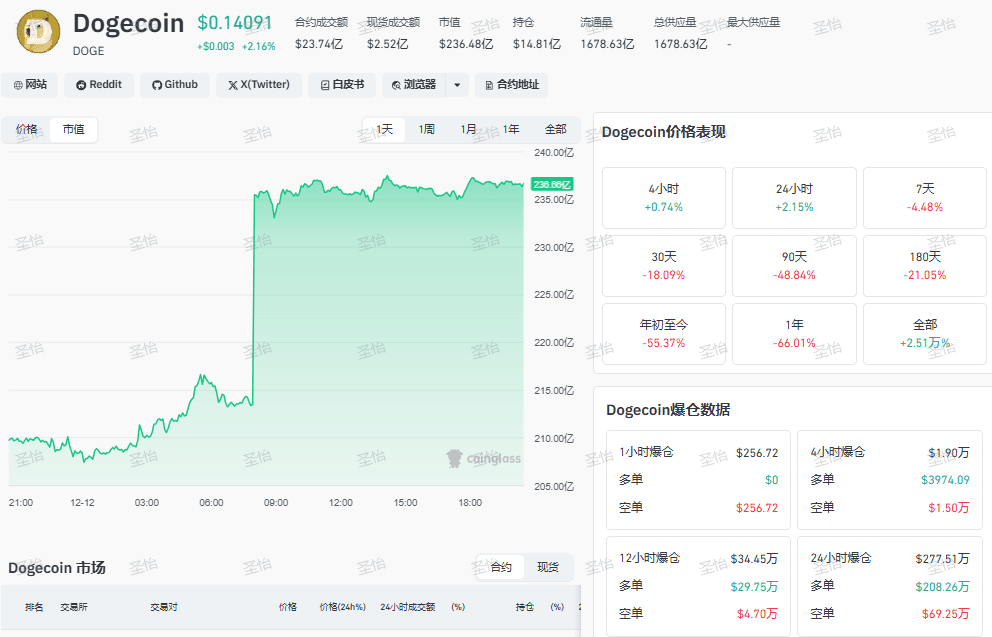
Task: Click the 年初至今 performance card
Action: pyautogui.click(x=664, y=334)
